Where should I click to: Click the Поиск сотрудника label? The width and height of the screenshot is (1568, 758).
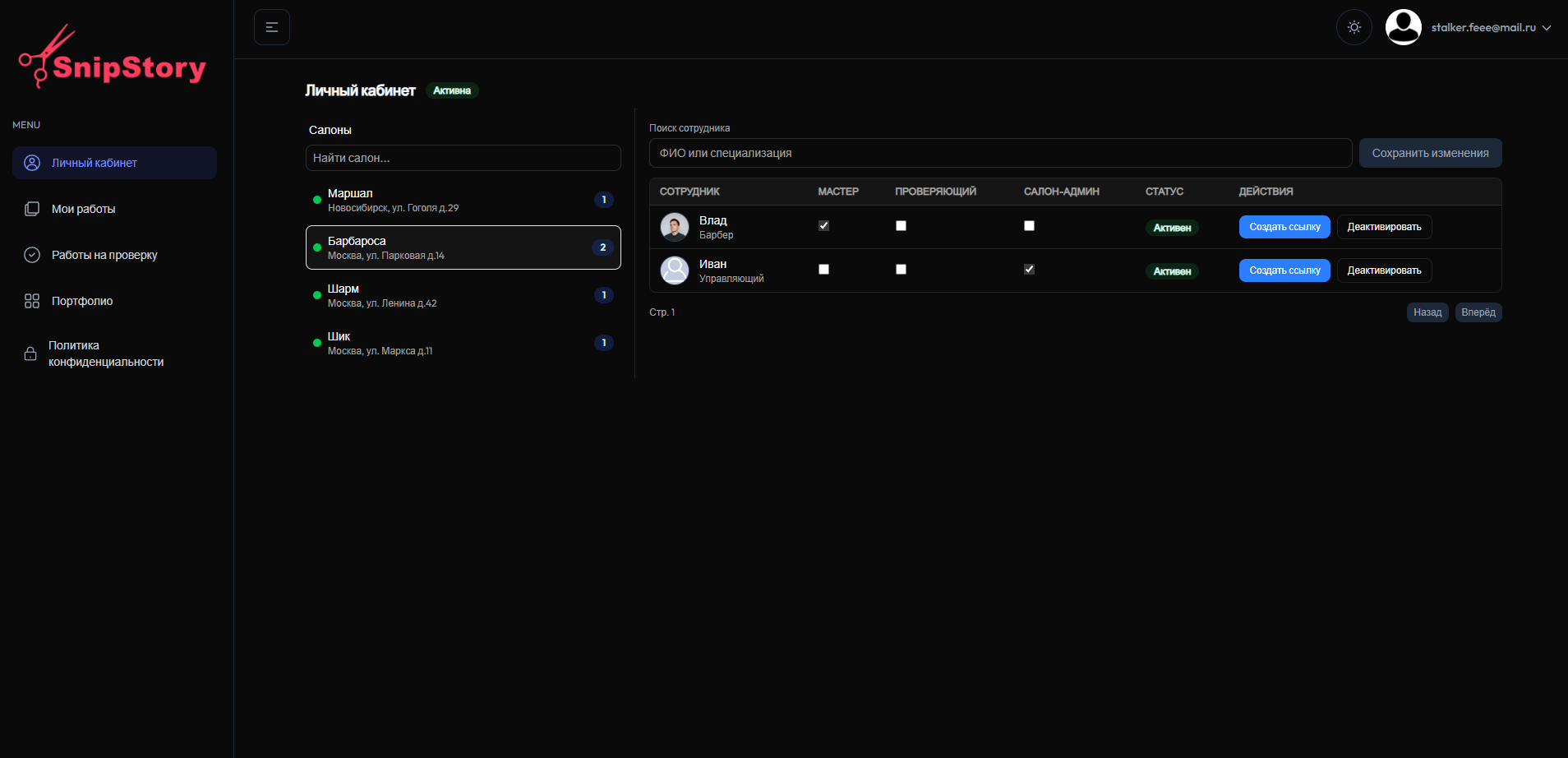click(x=689, y=128)
